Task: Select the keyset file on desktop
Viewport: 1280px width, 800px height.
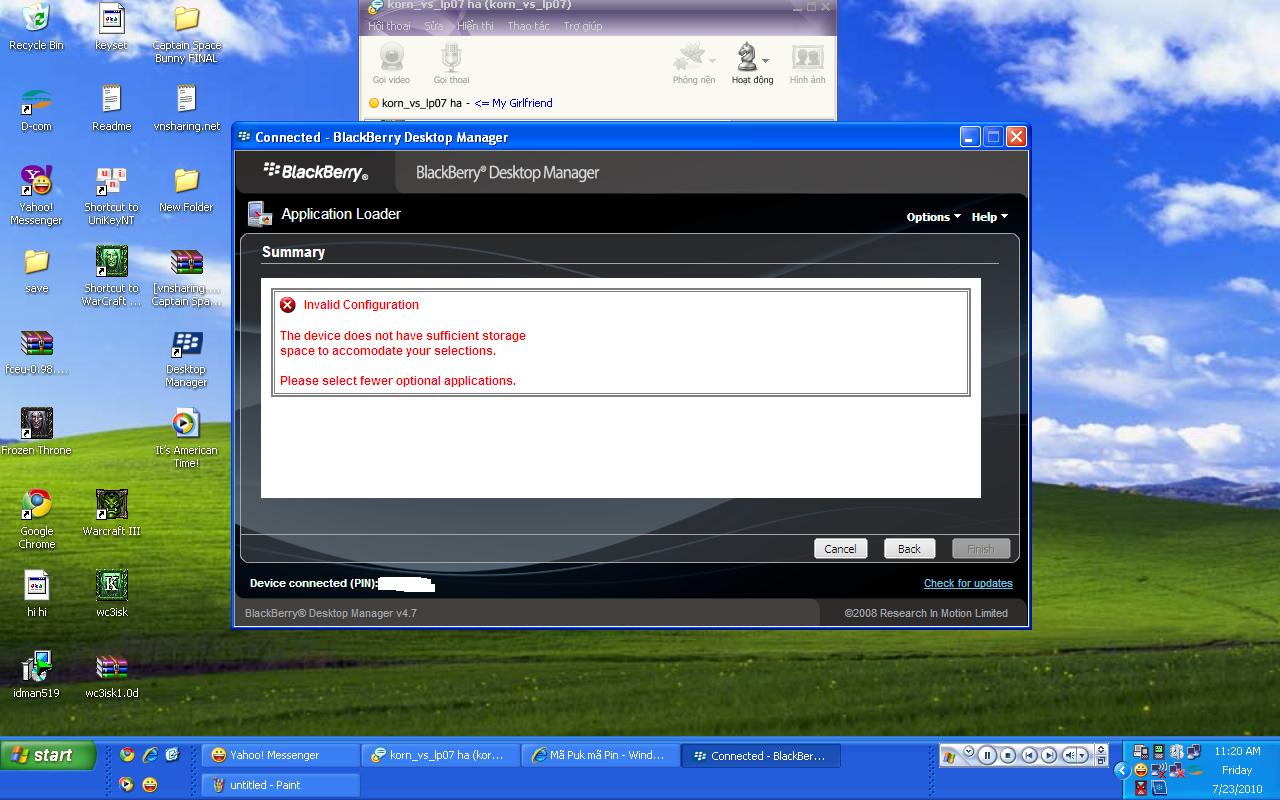Action: [x=111, y=27]
